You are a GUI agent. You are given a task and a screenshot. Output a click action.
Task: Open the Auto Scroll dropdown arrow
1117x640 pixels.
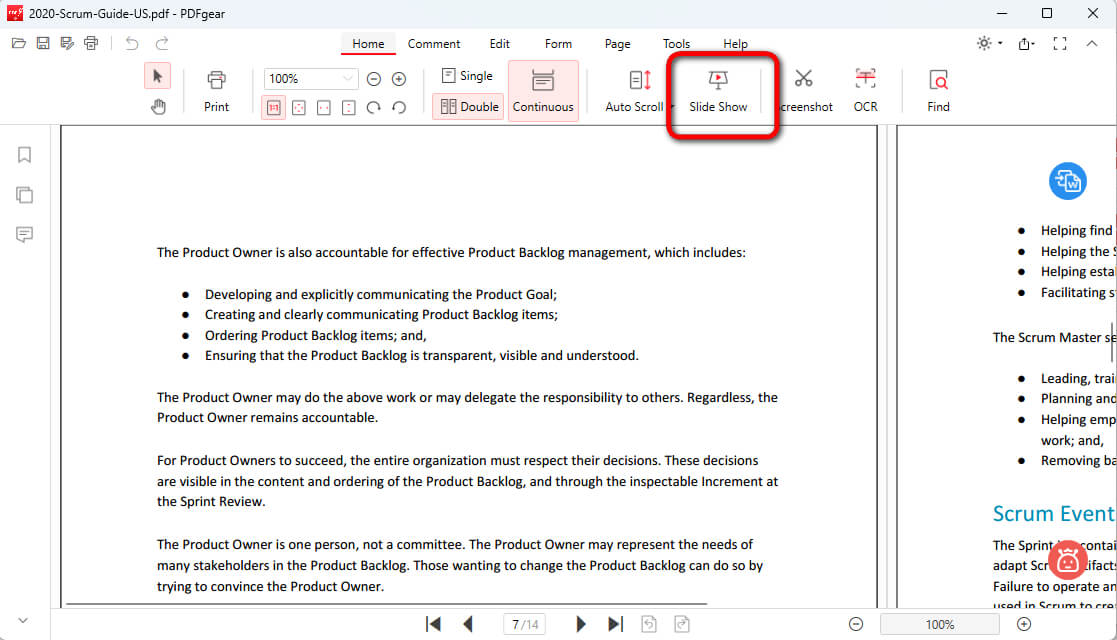click(x=672, y=107)
